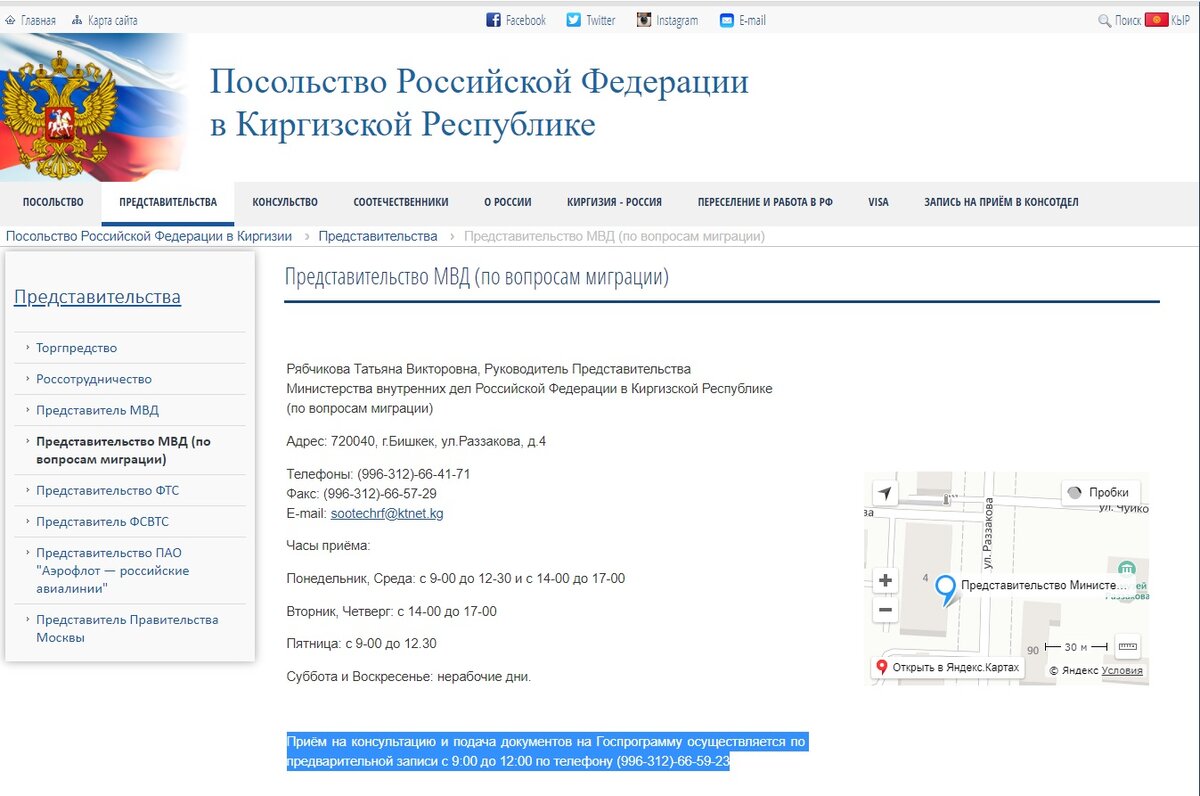The image size is (1200, 796).
Task: Open the sidebar heading Представительства
Action: coord(97,297)
